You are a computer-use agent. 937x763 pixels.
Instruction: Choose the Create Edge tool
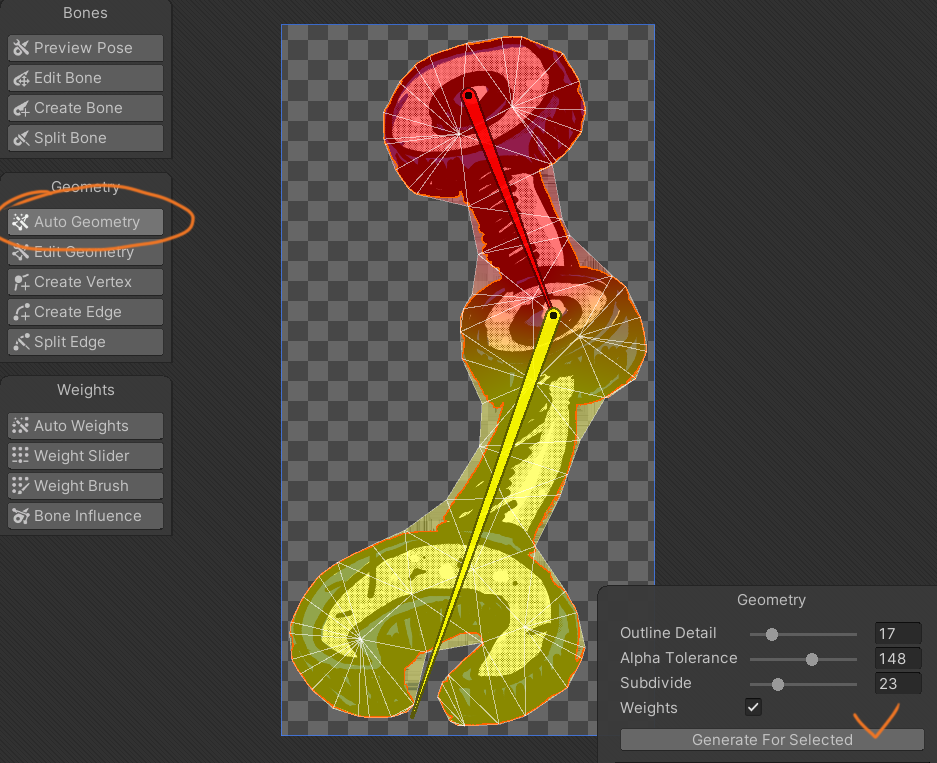click(85, 312)
